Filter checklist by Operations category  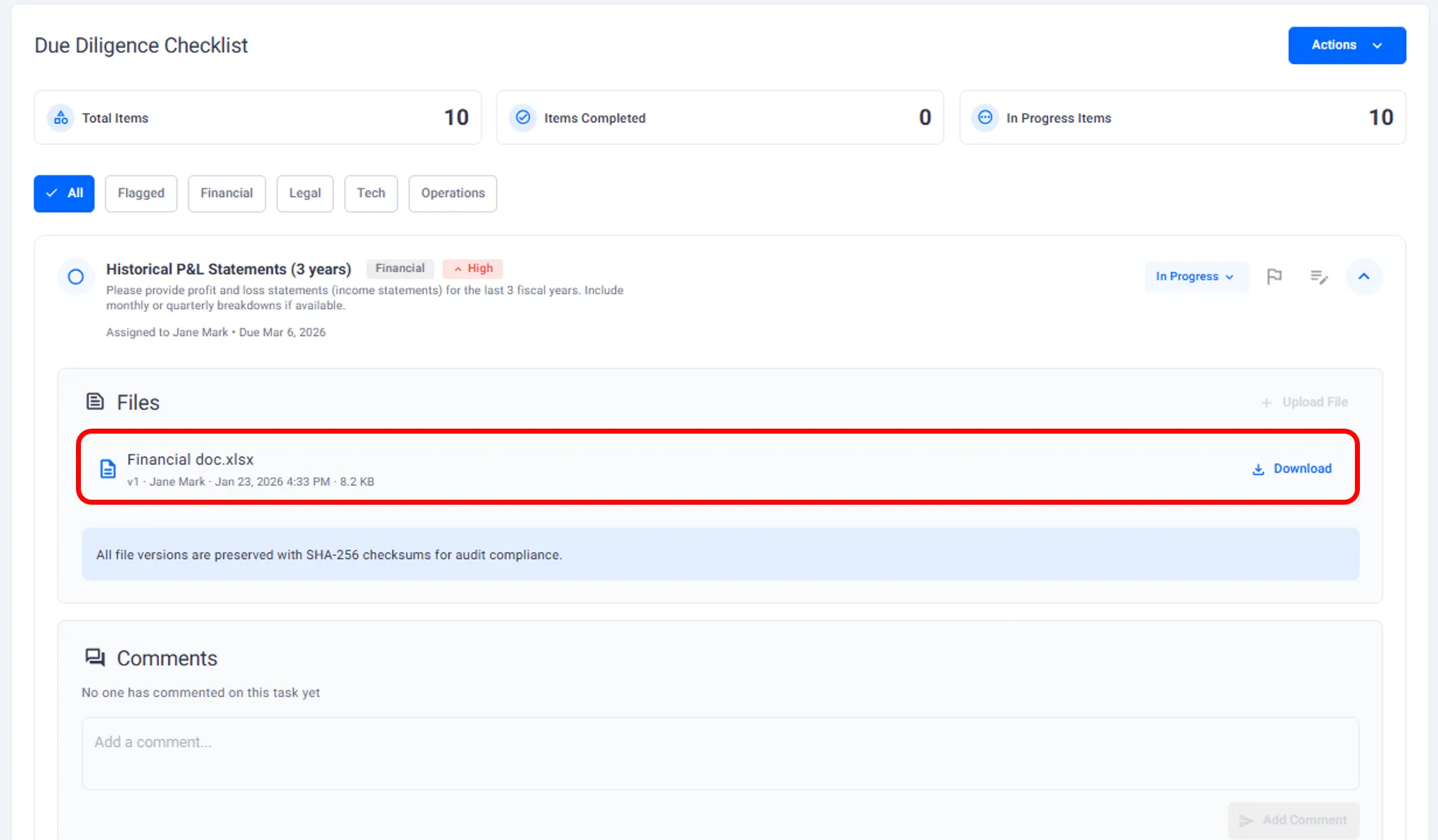click(453, 193)
